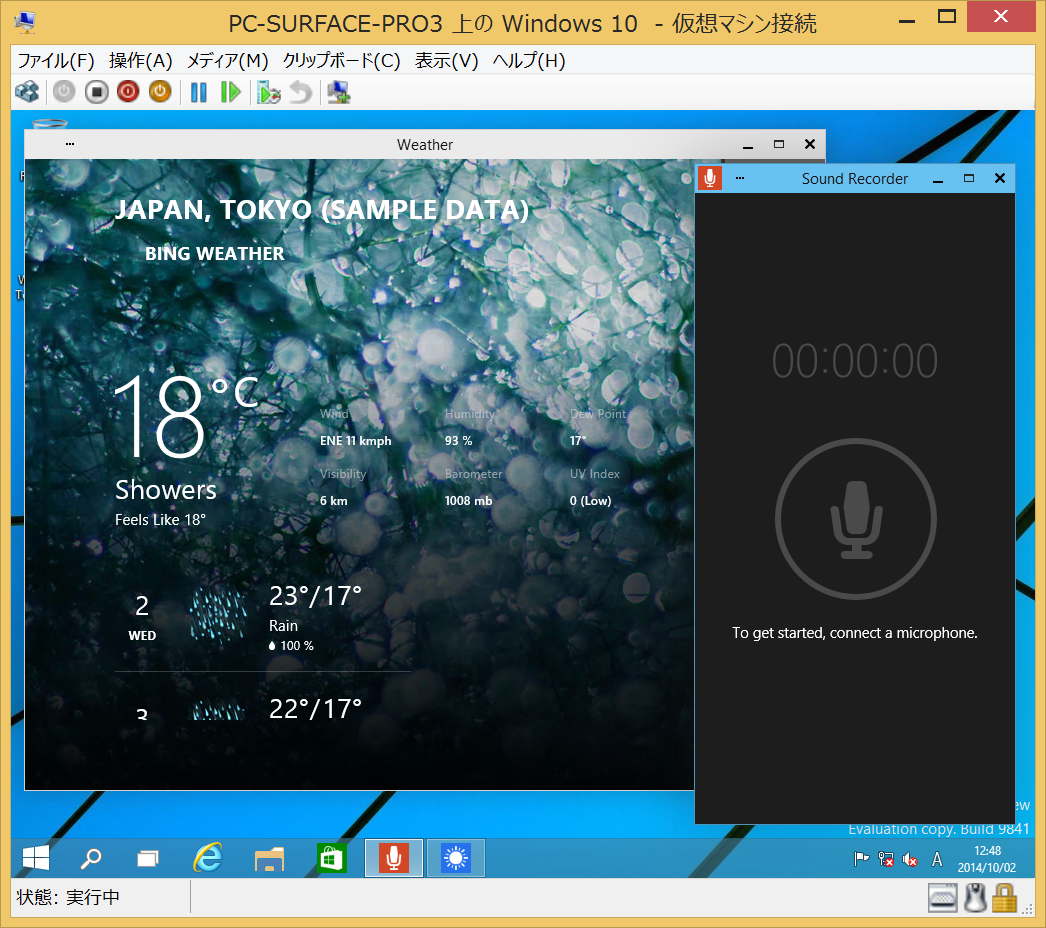Image resolution: width=1046 pixels, height=928 pixels.
Task: Click the Feels Like 18° text
Action: [x=160, y=520]
